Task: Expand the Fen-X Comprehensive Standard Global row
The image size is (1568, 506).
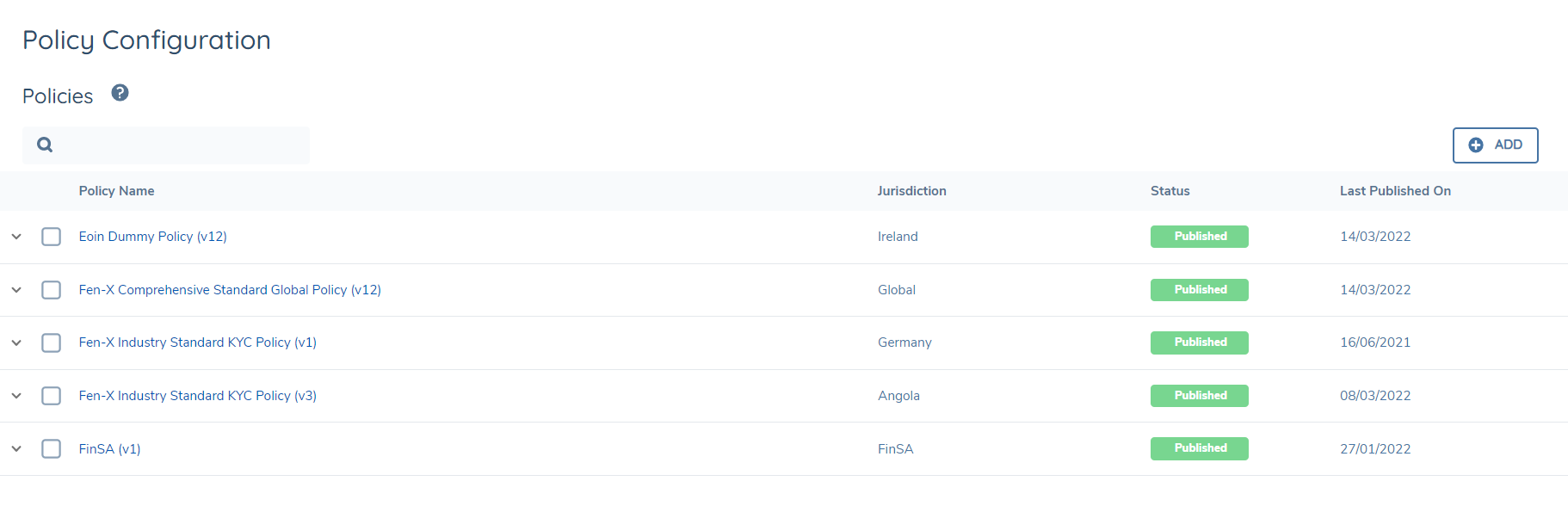Action: click(16, 290)
